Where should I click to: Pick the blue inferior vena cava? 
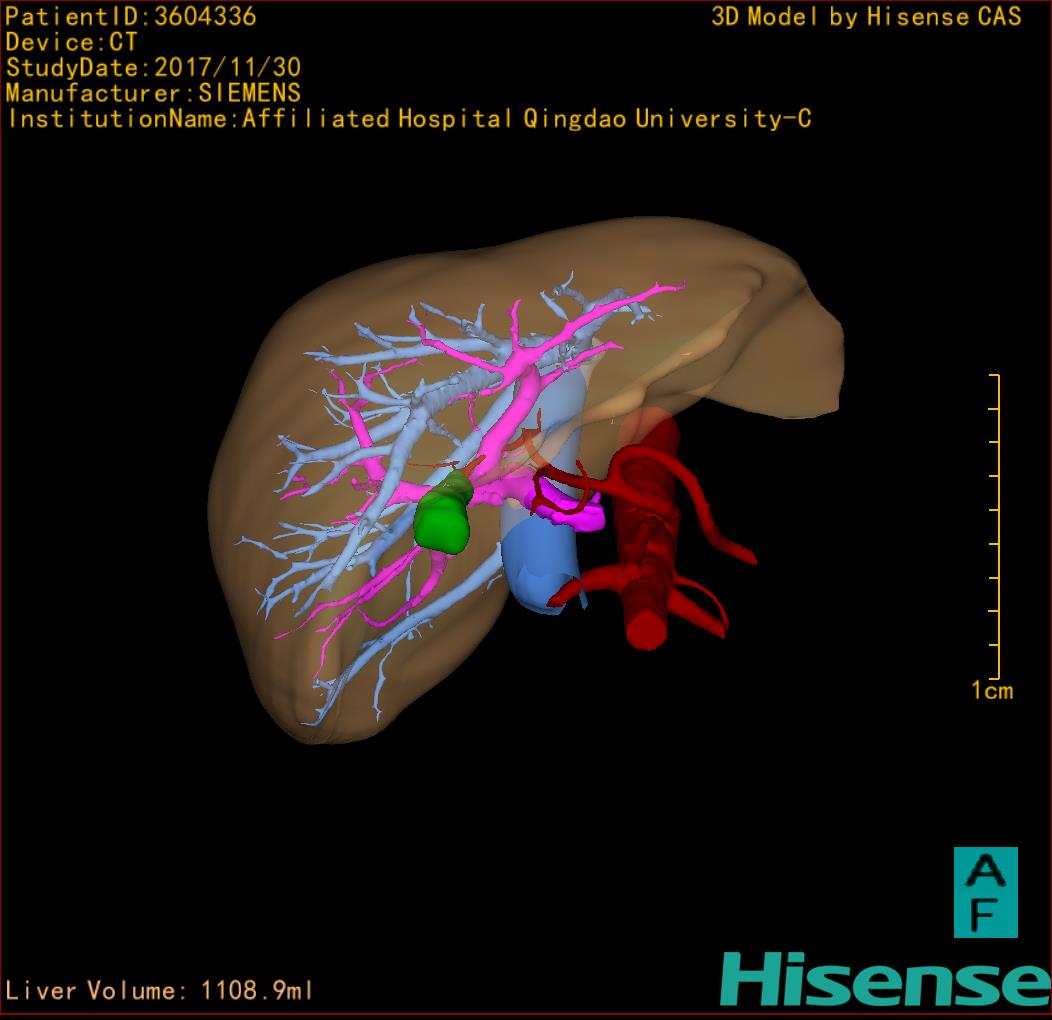click(x=537, y=565)
